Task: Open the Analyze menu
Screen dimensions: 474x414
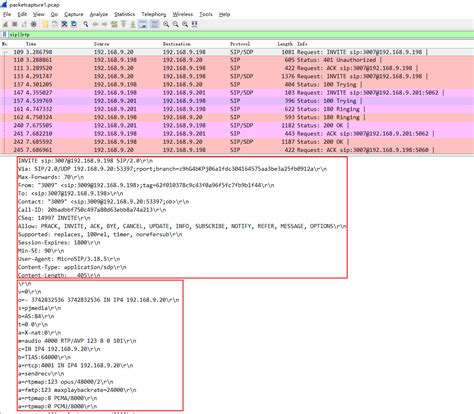Action: coord(99,14)
